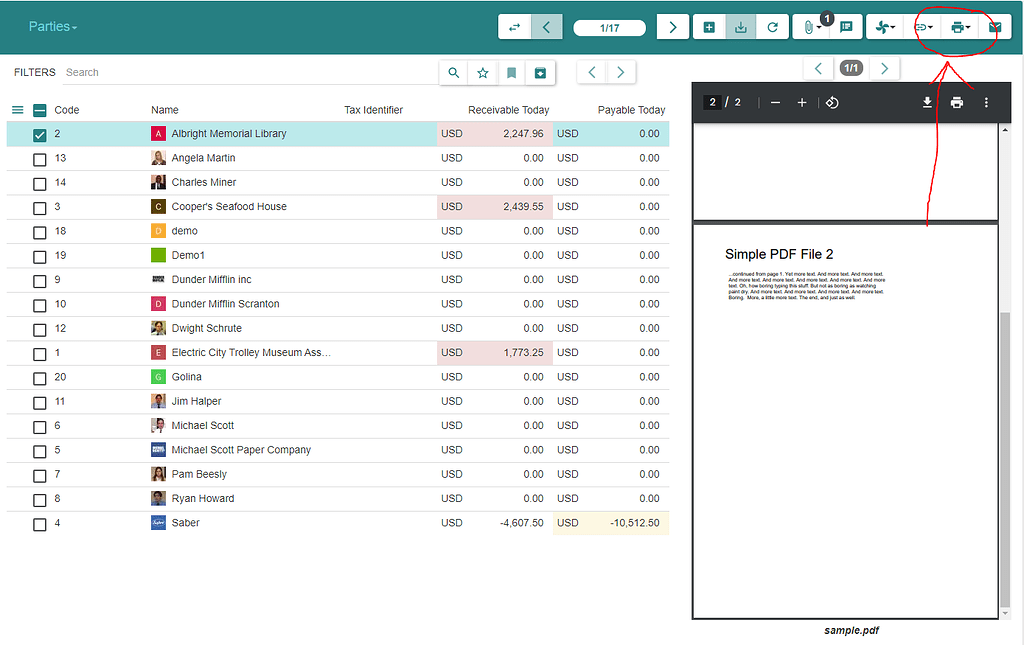
Task: Open the relate records link dropdown
Action: (921, 26)
